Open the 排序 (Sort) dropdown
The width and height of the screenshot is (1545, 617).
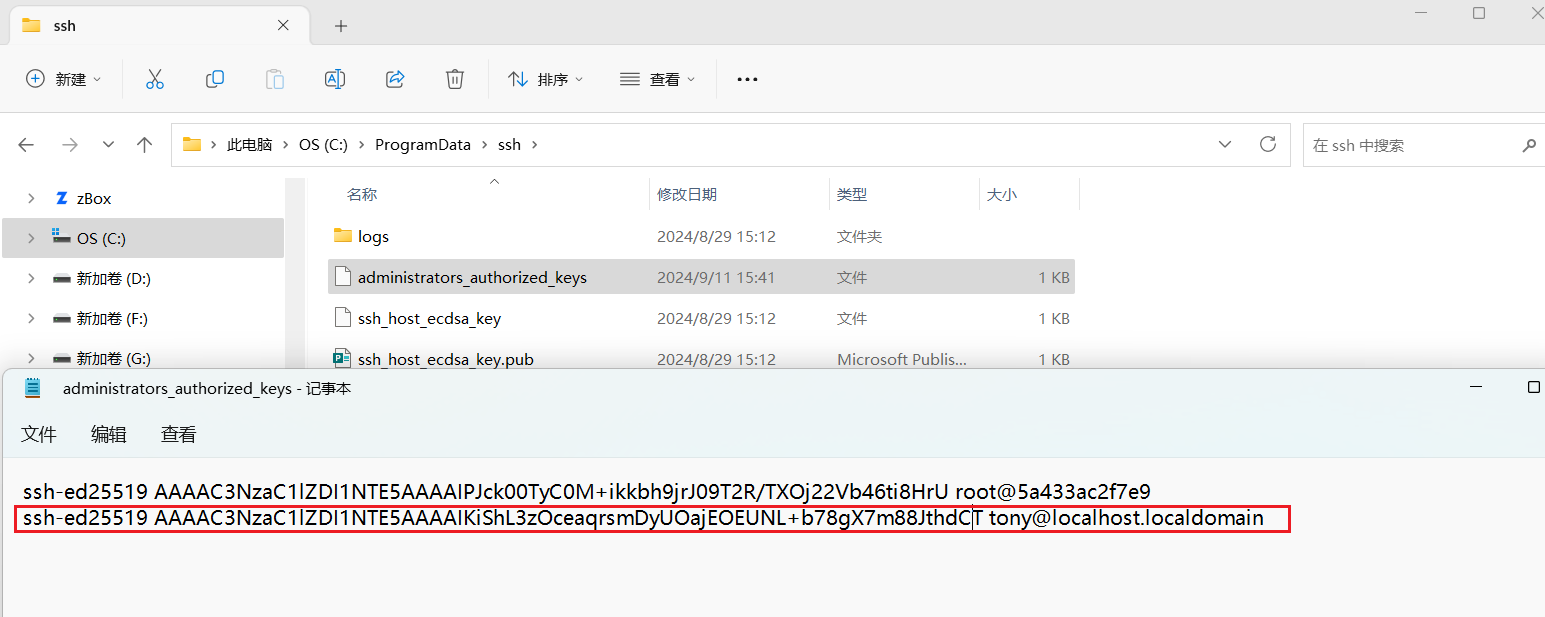click(x=546, y=79)
